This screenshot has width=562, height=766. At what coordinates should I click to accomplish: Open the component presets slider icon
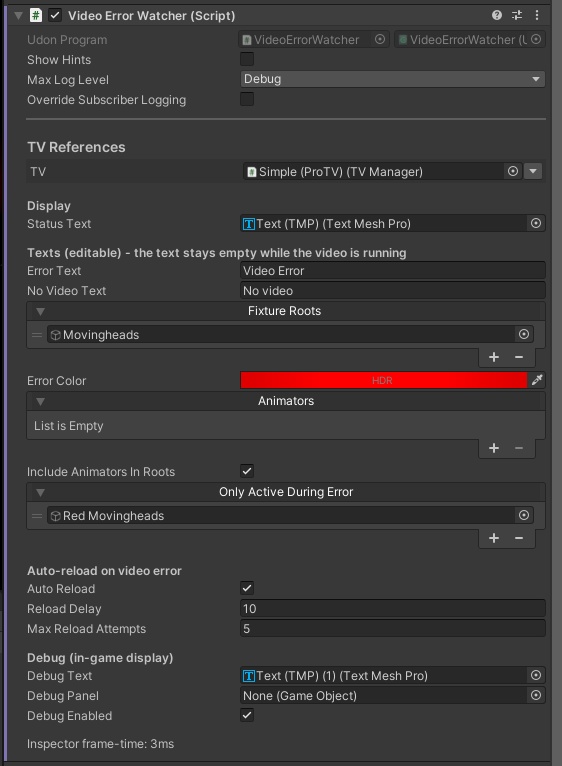[517, 15]
